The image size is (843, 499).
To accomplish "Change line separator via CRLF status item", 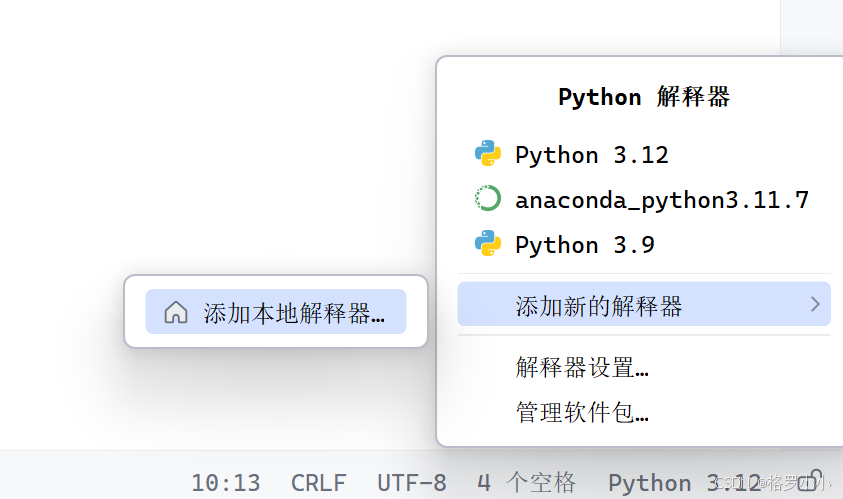I will pyautogui.click(x=318, y=483).
